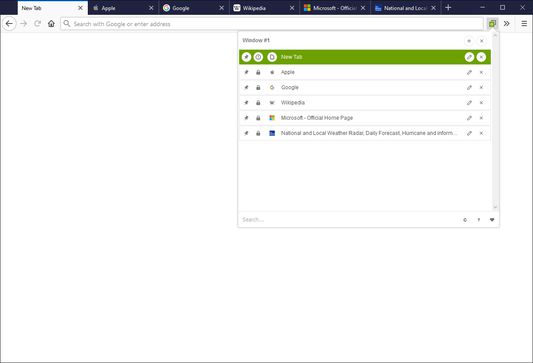Screen dimensions: 533x363
Task: Close New Tab from the popup list
Action: [481, 57]
